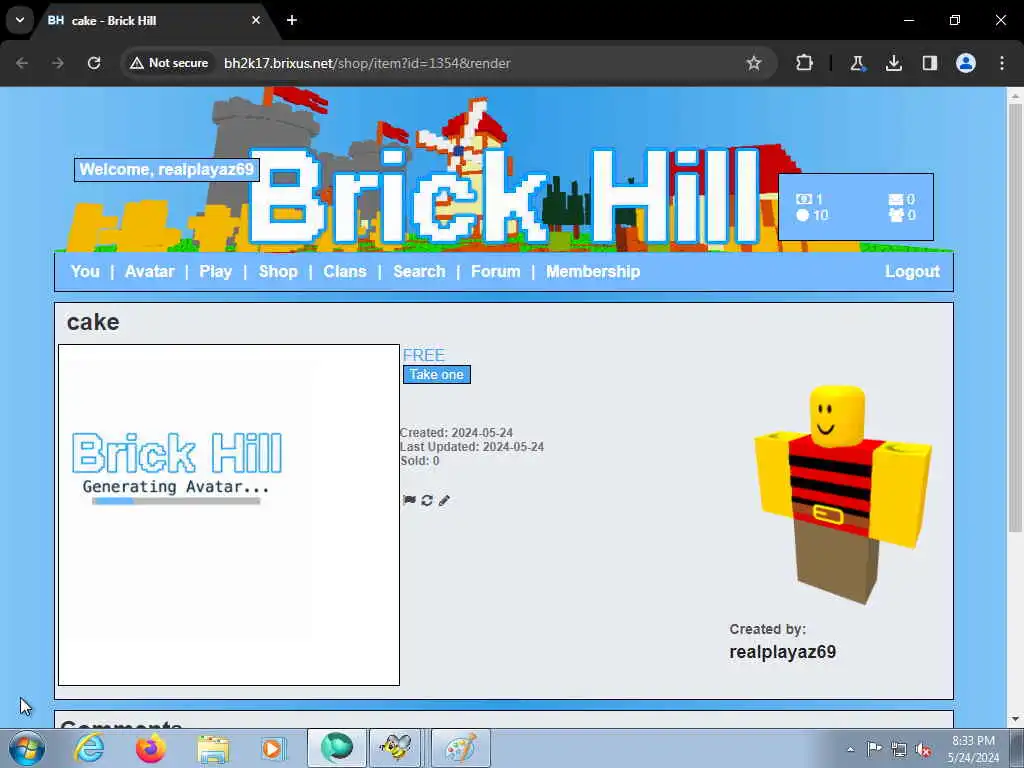This screenshot has height=768, width=1024.
Task: Launch Internet Explorer from the taskbar
Action: click(89, 748)
